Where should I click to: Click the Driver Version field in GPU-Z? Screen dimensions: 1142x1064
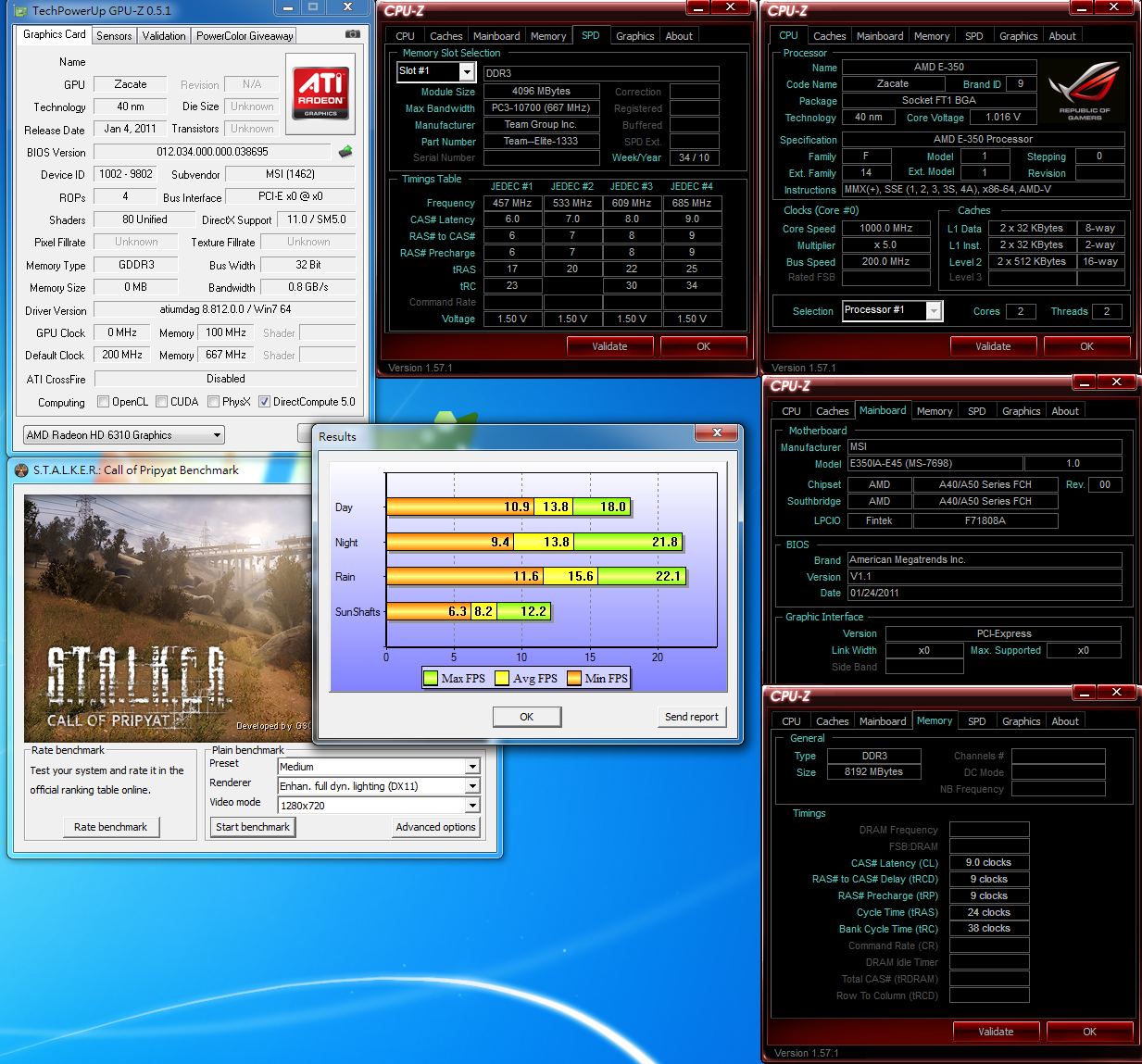(x=225, y=309)
